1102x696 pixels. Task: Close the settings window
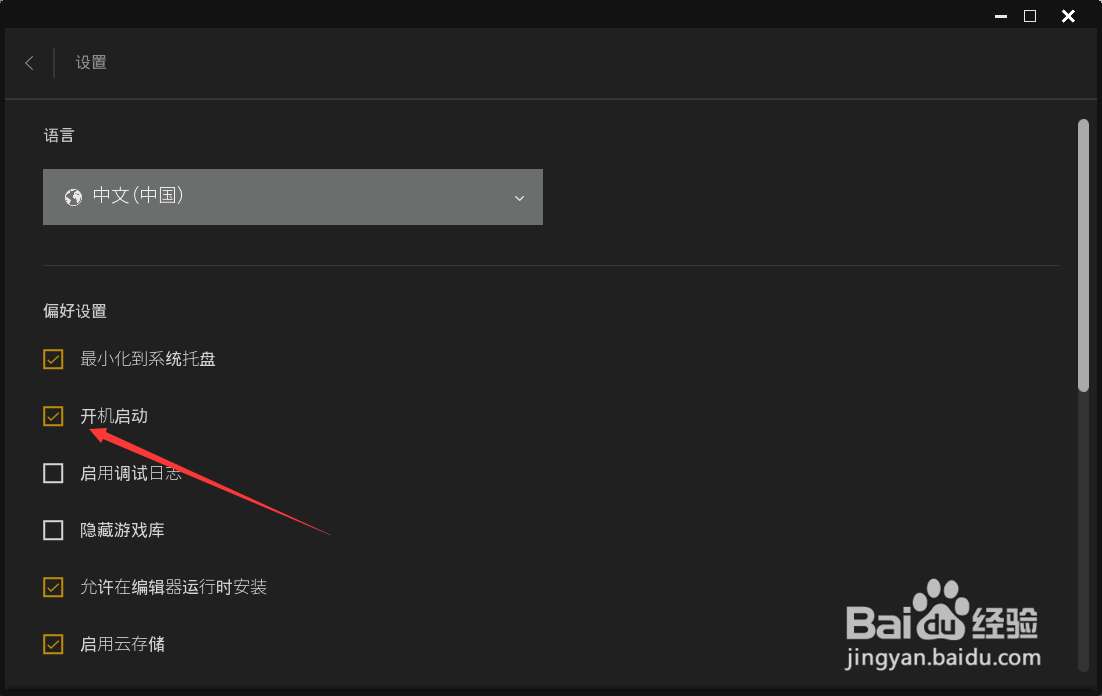click(x=1068, y=16)
